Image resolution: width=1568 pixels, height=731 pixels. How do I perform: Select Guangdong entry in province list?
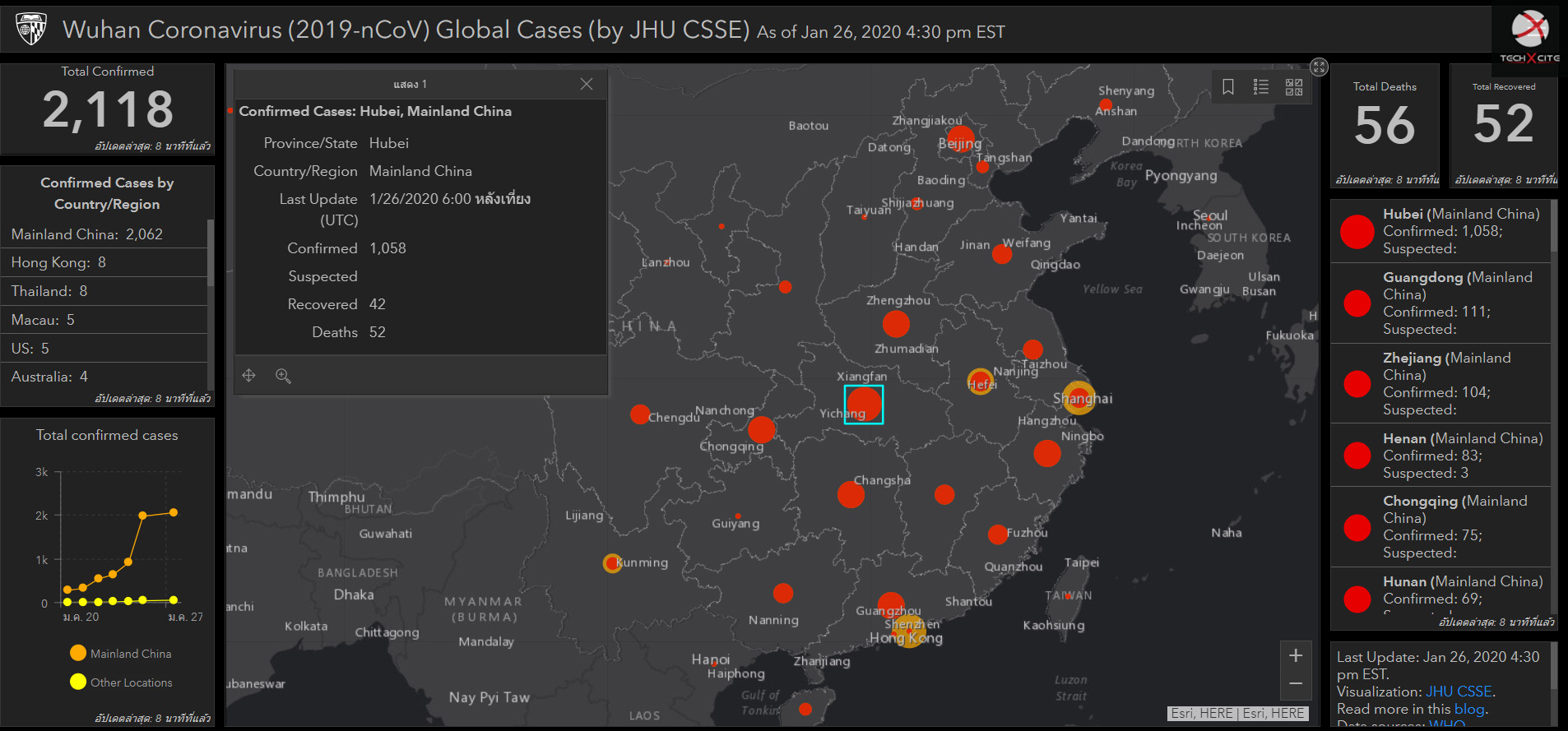[1440, 303]
